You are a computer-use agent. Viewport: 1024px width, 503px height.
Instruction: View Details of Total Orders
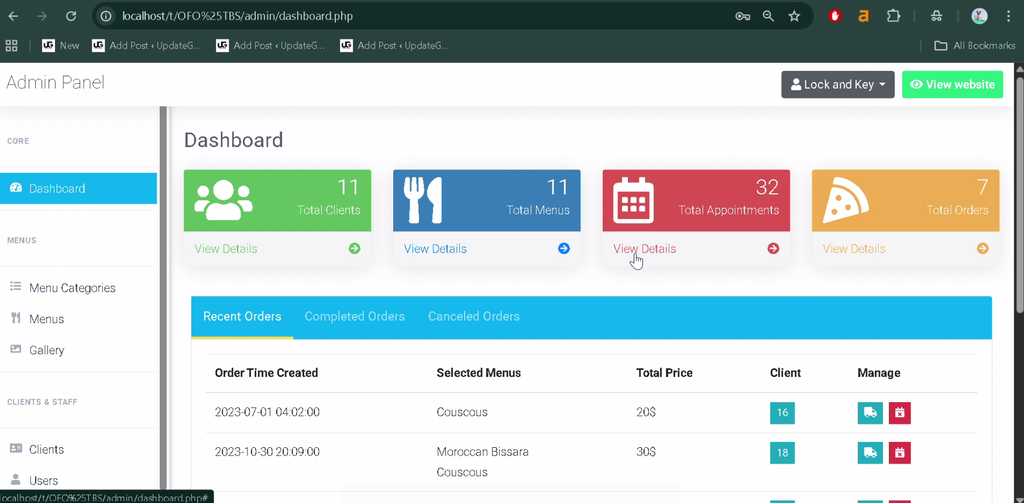(x=854, y=249)
